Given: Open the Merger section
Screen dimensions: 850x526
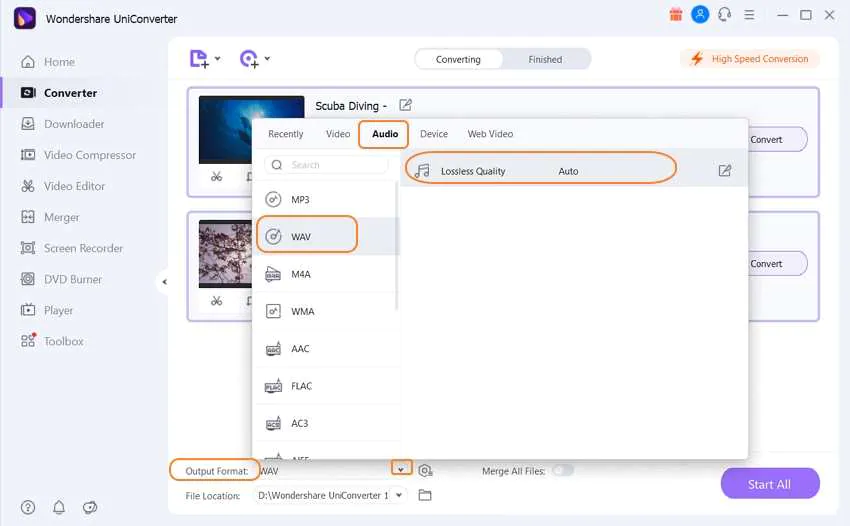Looking at the screenshot, I should (x=49, y=217).
